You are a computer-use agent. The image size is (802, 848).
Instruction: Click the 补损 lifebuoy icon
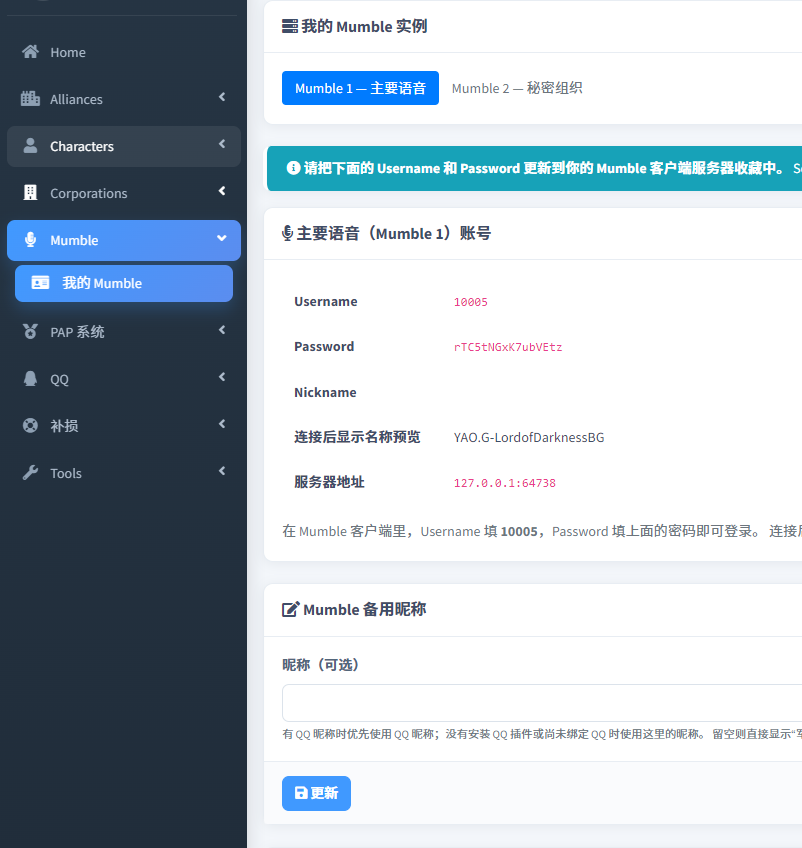coord(30,426)
